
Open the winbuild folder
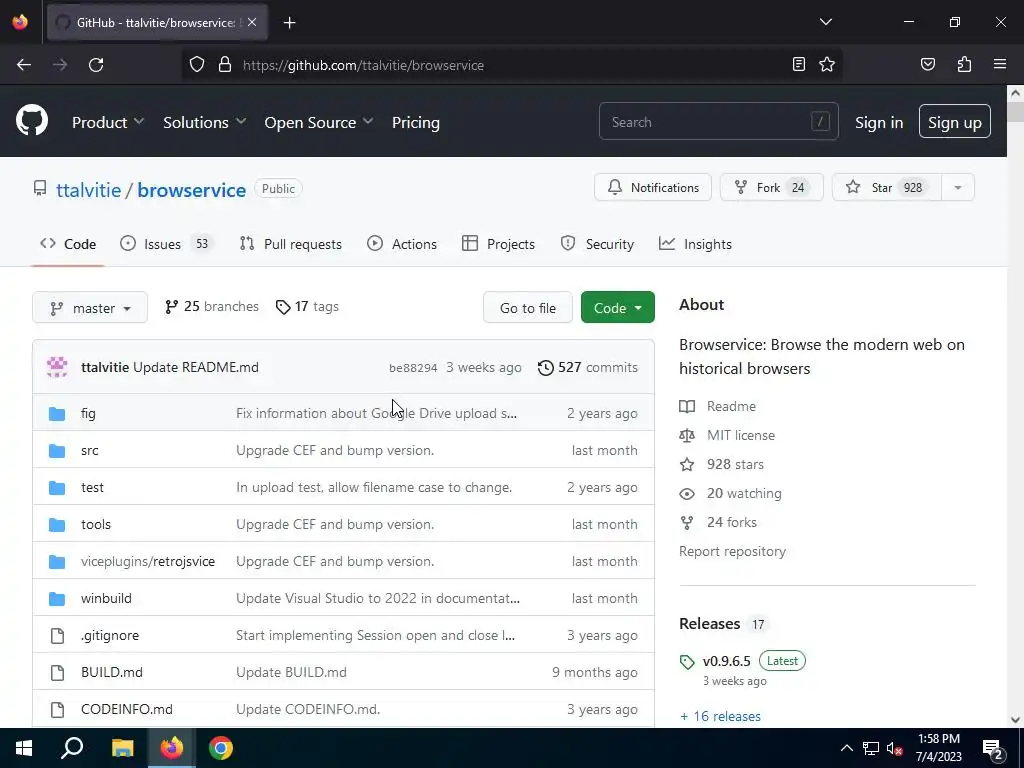coord(106,598)
